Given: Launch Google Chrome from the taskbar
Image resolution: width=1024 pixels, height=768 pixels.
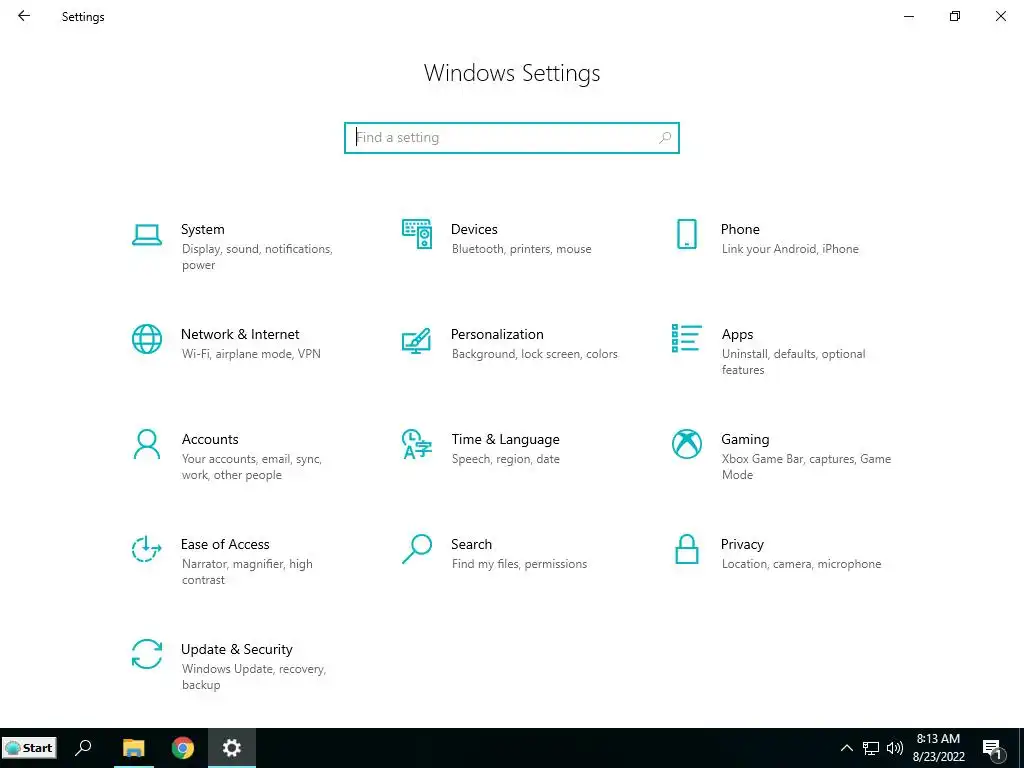Looking at the screenshot, I should pyautogui.click(x=183, y=748).
